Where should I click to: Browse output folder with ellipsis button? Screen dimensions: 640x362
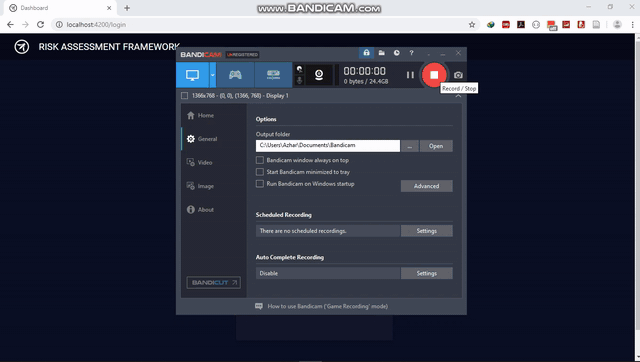point(410,146)
